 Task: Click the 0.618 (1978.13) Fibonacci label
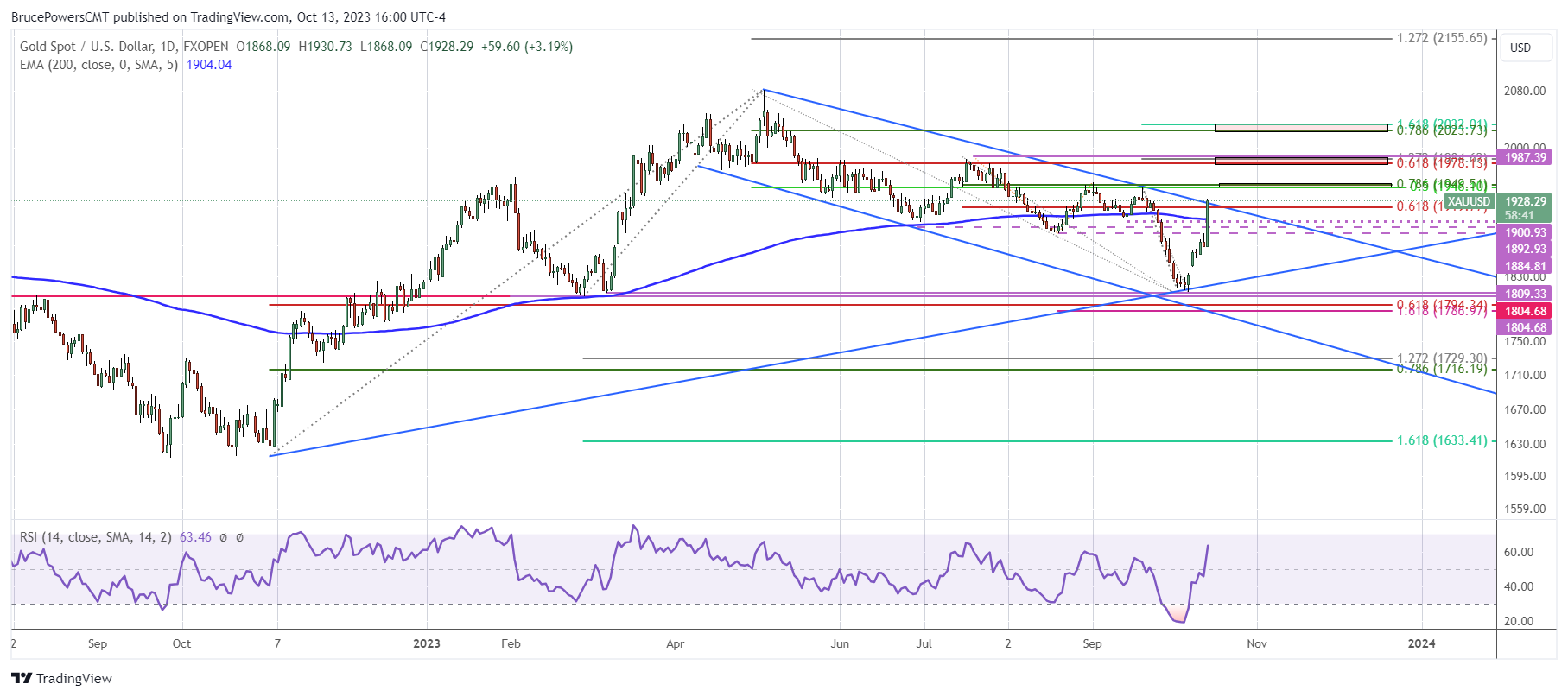1442,163
